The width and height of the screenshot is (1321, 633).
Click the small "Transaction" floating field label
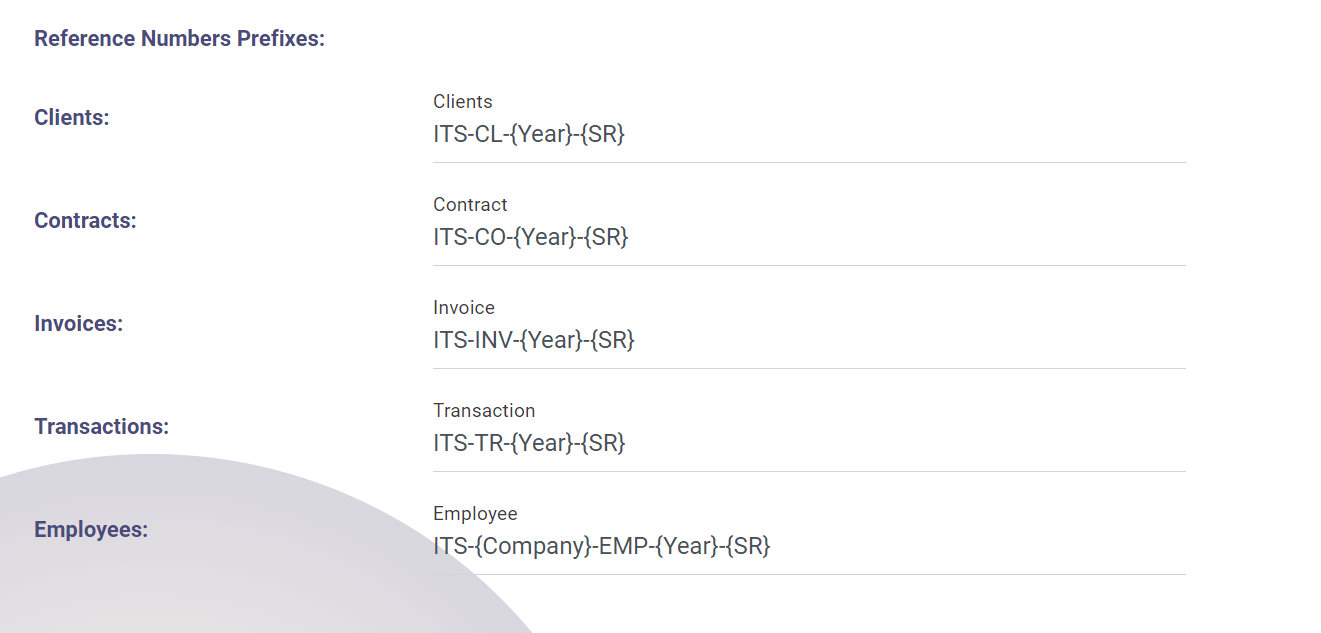pyautogui.click(x=484, y=410)
